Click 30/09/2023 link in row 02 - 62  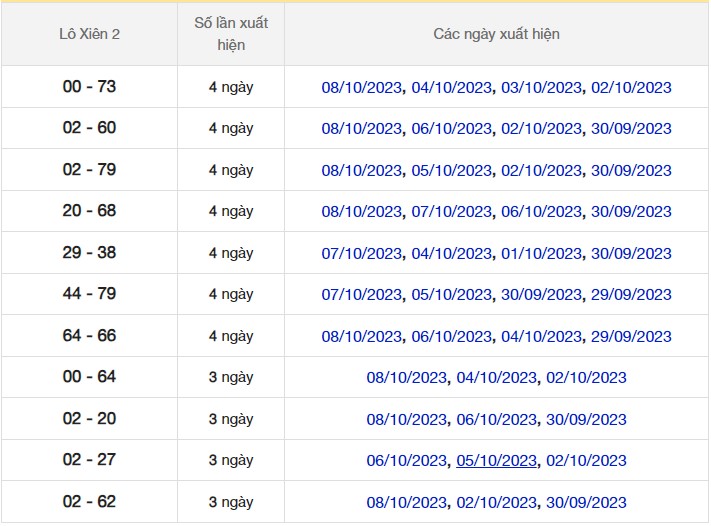click(586, 503)
